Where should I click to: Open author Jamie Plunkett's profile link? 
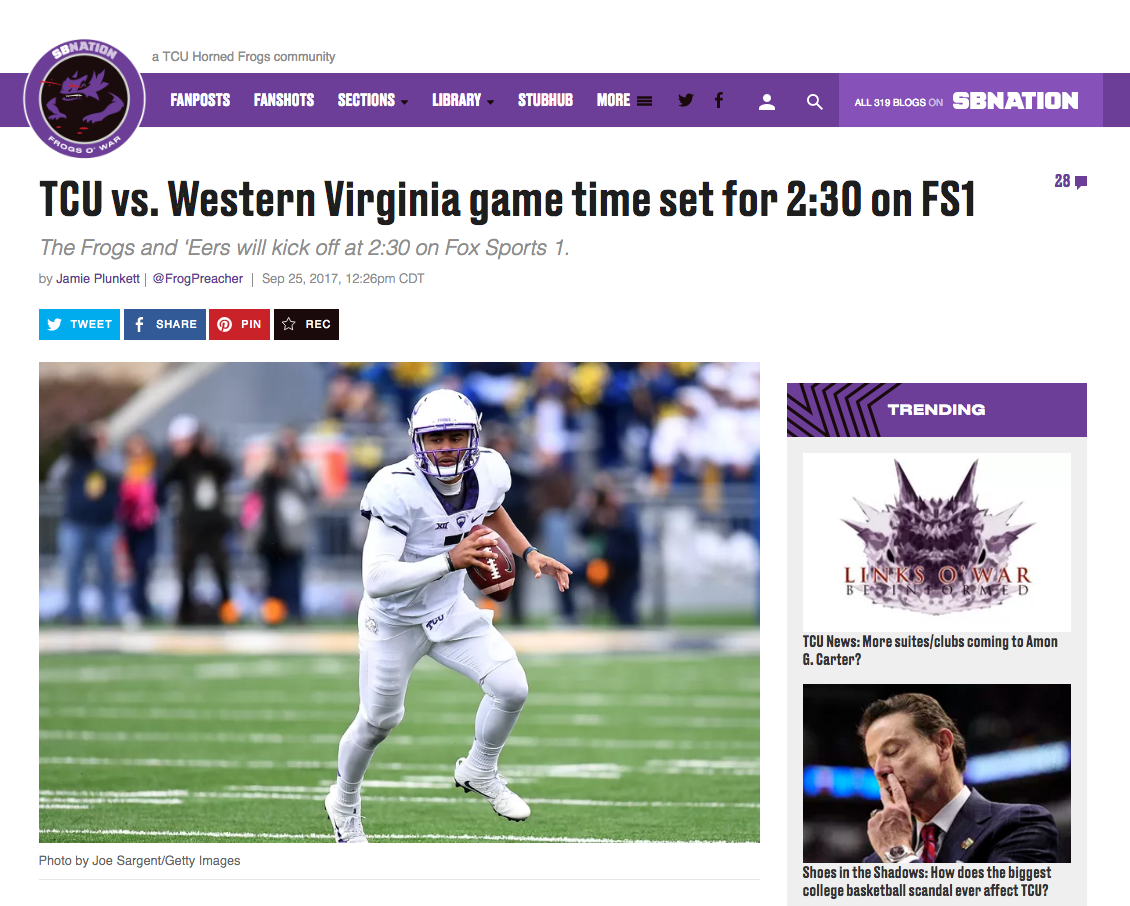(98, 279)
